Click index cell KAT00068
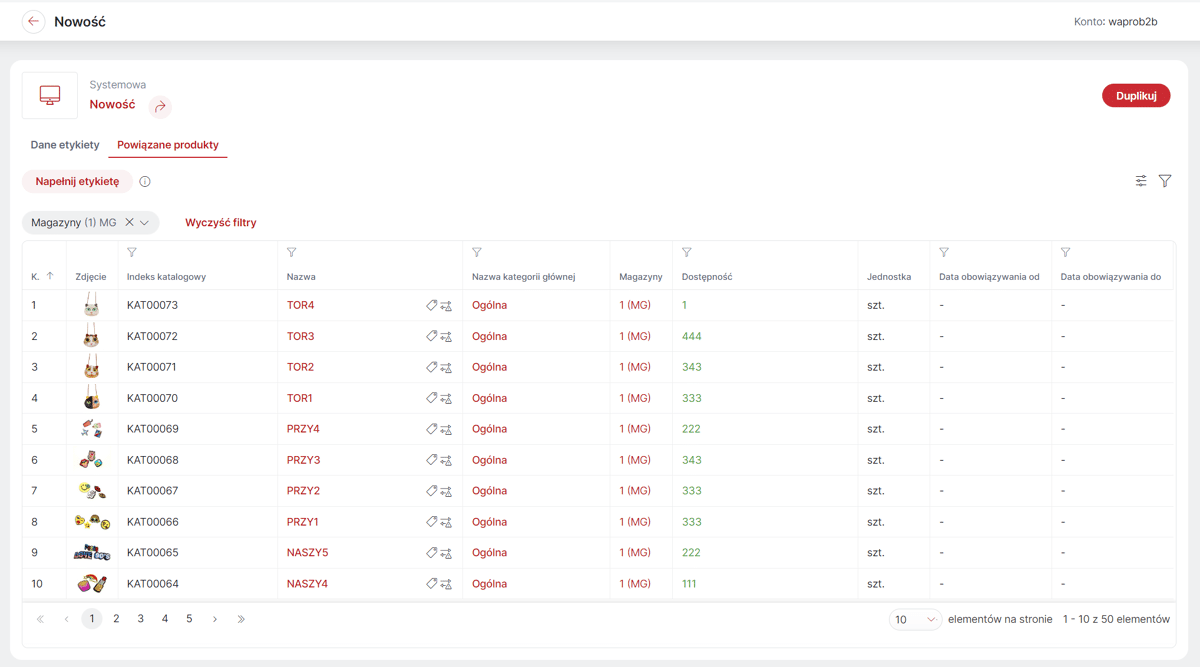 152,460
